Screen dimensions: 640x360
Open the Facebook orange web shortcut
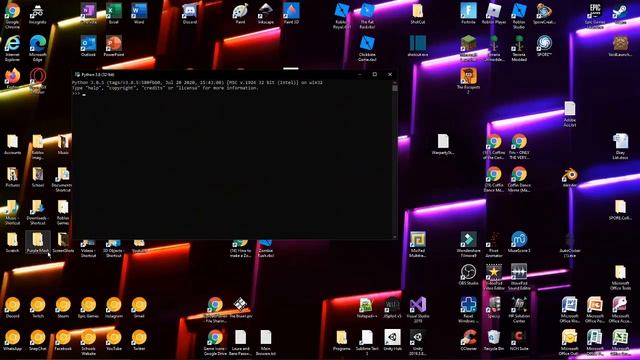pos(63,340)
